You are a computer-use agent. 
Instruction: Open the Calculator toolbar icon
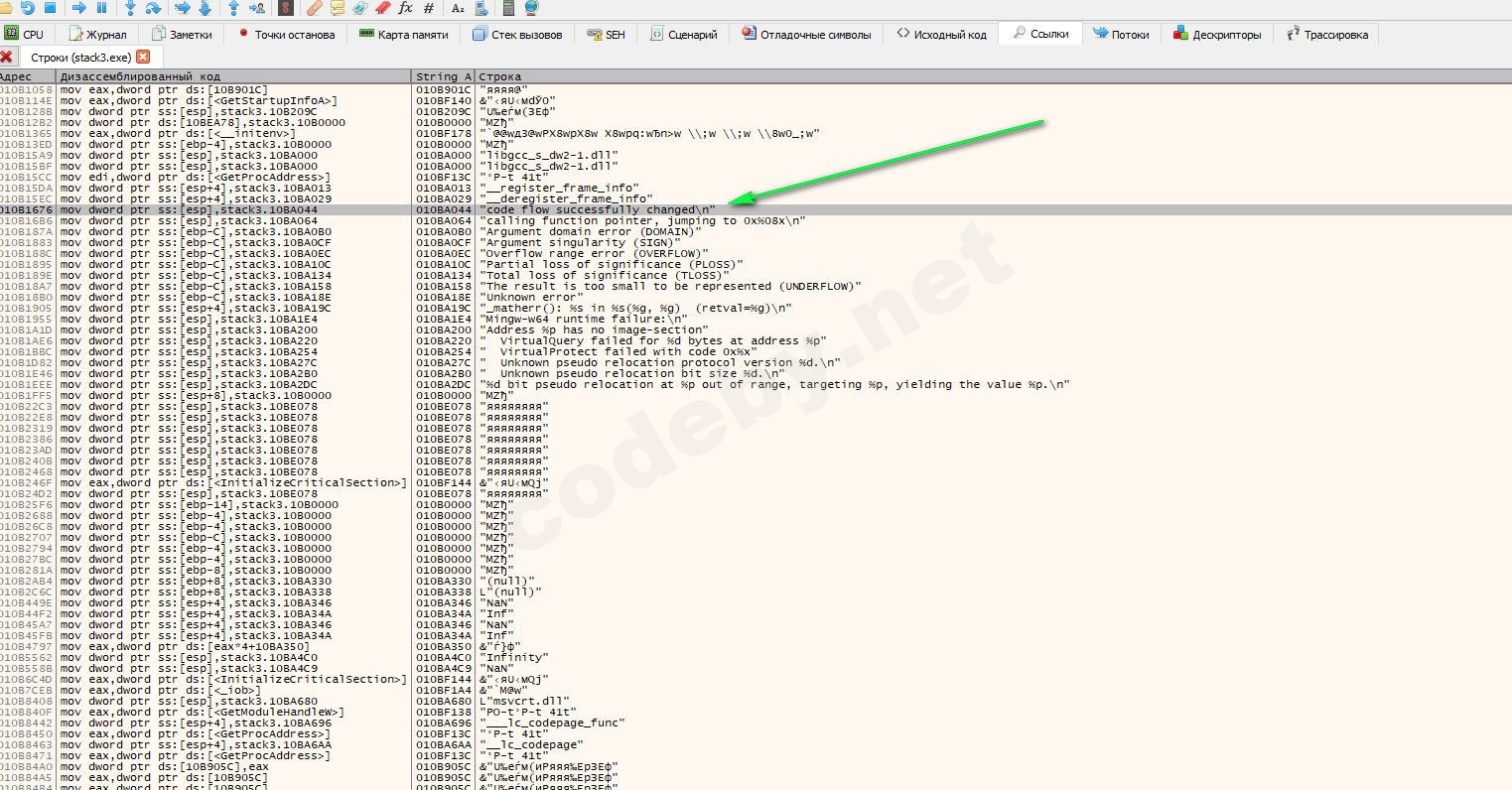509,8
